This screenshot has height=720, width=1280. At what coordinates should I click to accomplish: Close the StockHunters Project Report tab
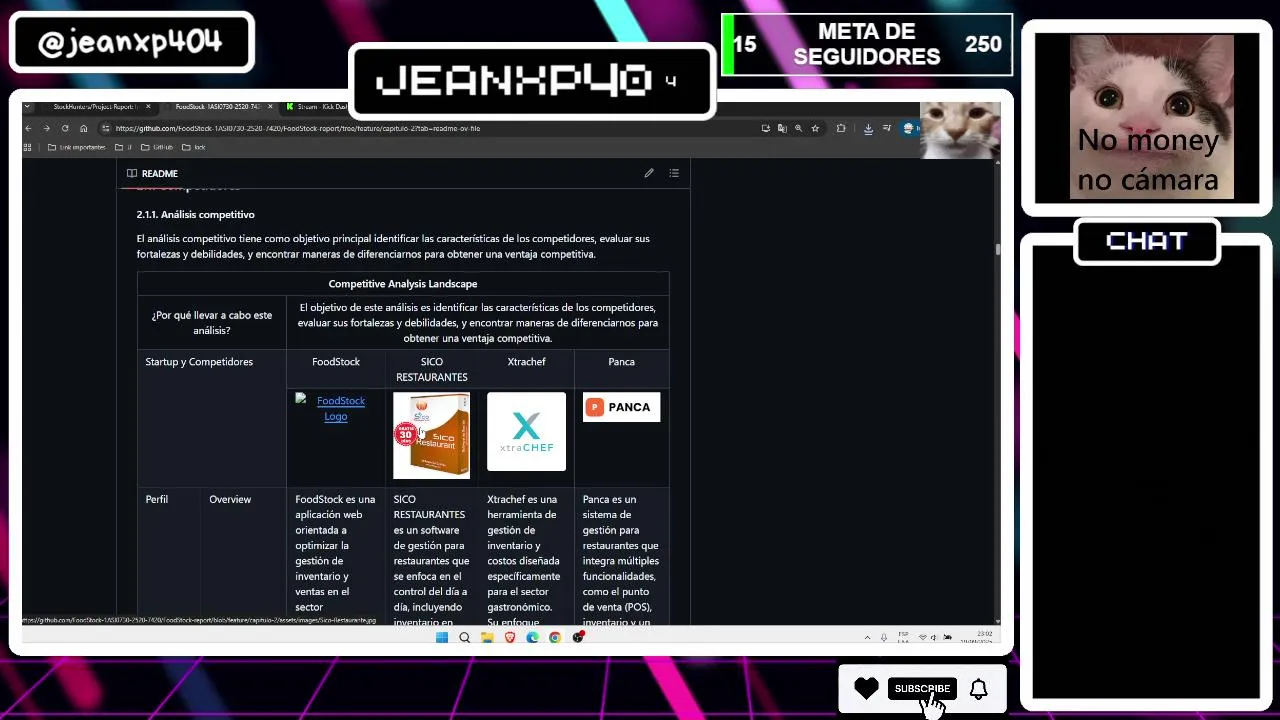pos(148,106)
